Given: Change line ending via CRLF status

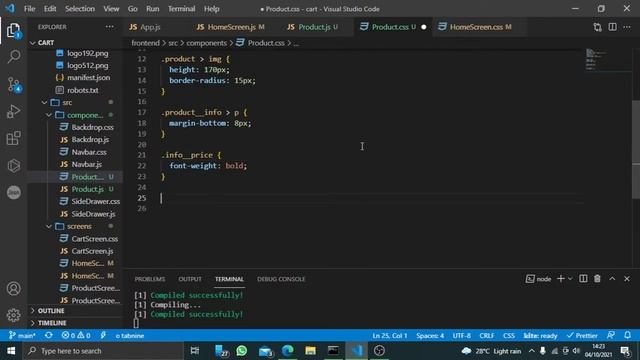Looking at the screenshot, I should 487,336.
